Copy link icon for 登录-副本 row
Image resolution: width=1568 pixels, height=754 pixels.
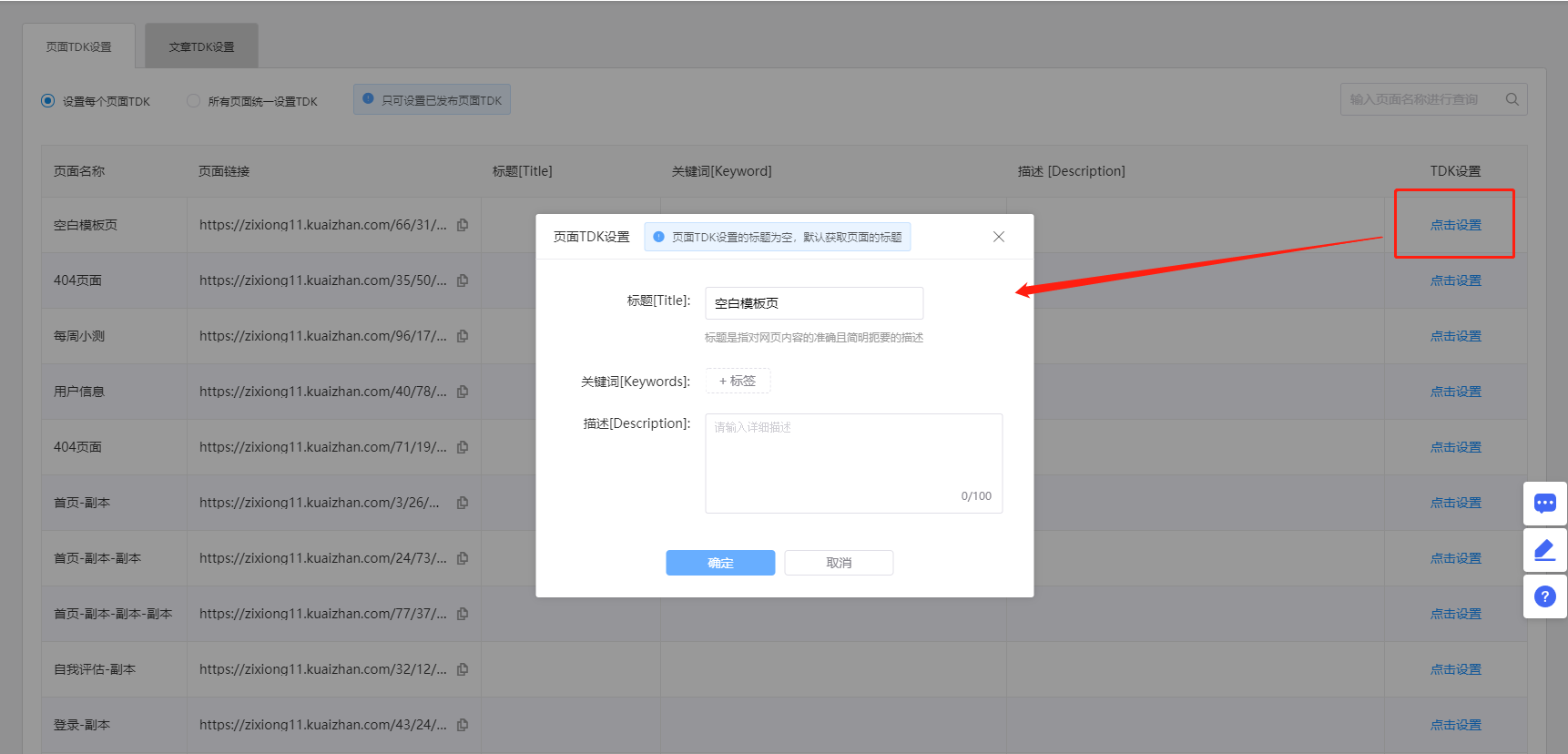coord(463,725)
